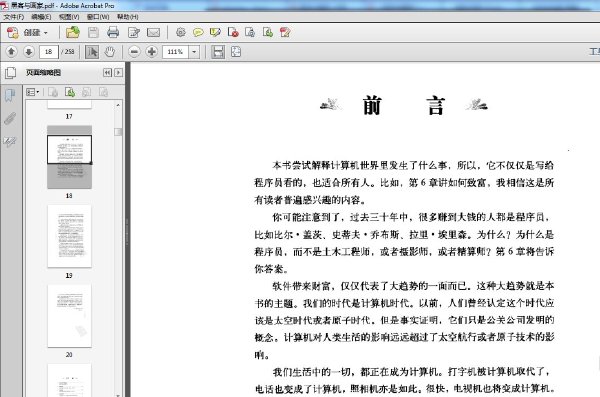Click the 前言 heading in the document

404,105
